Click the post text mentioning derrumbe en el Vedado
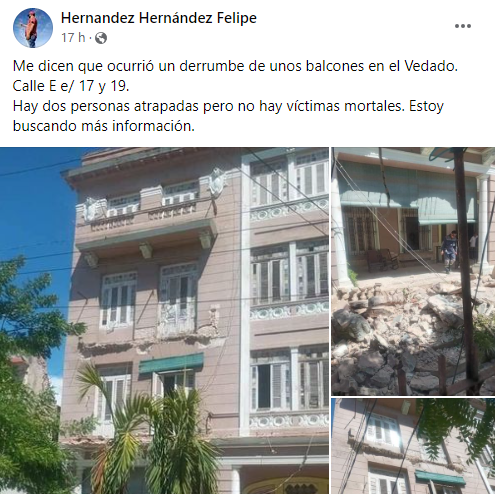The width and height of the screenshot is (495, 494). tap(235, 66)
